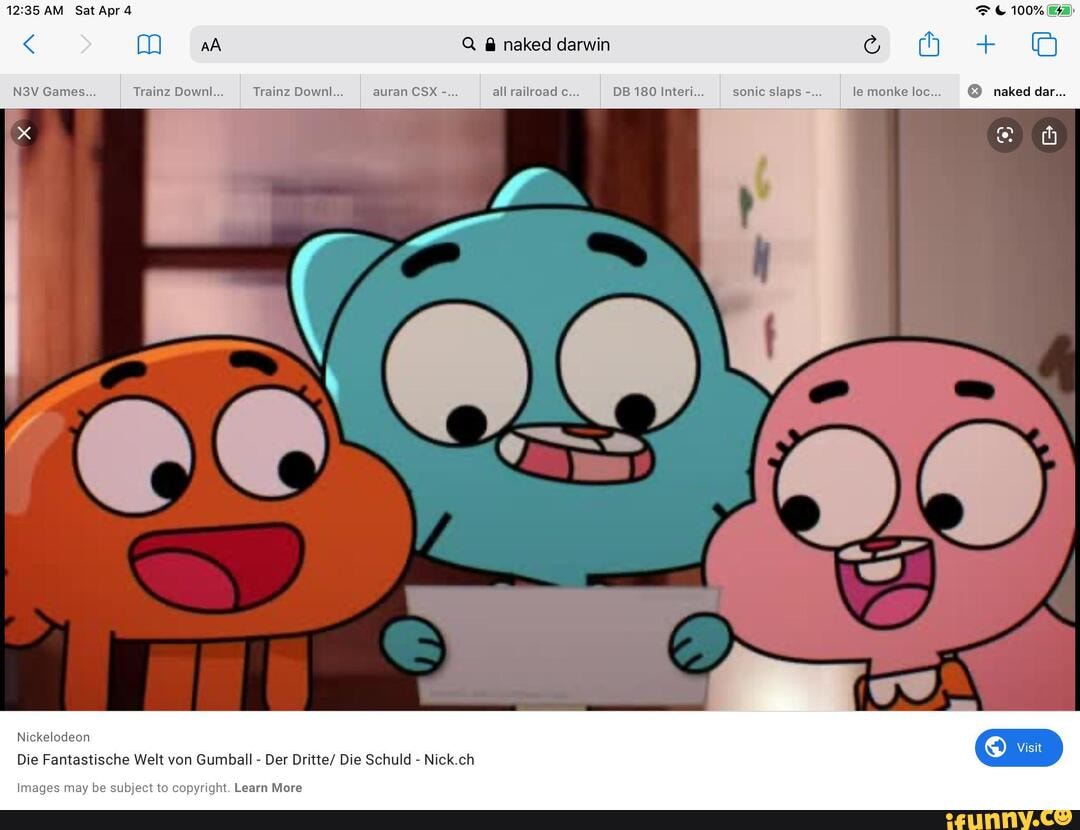Screen dimensions: 1080x830
Task: Tap the Wi-Fi status icon
Action: click(982, 10)
